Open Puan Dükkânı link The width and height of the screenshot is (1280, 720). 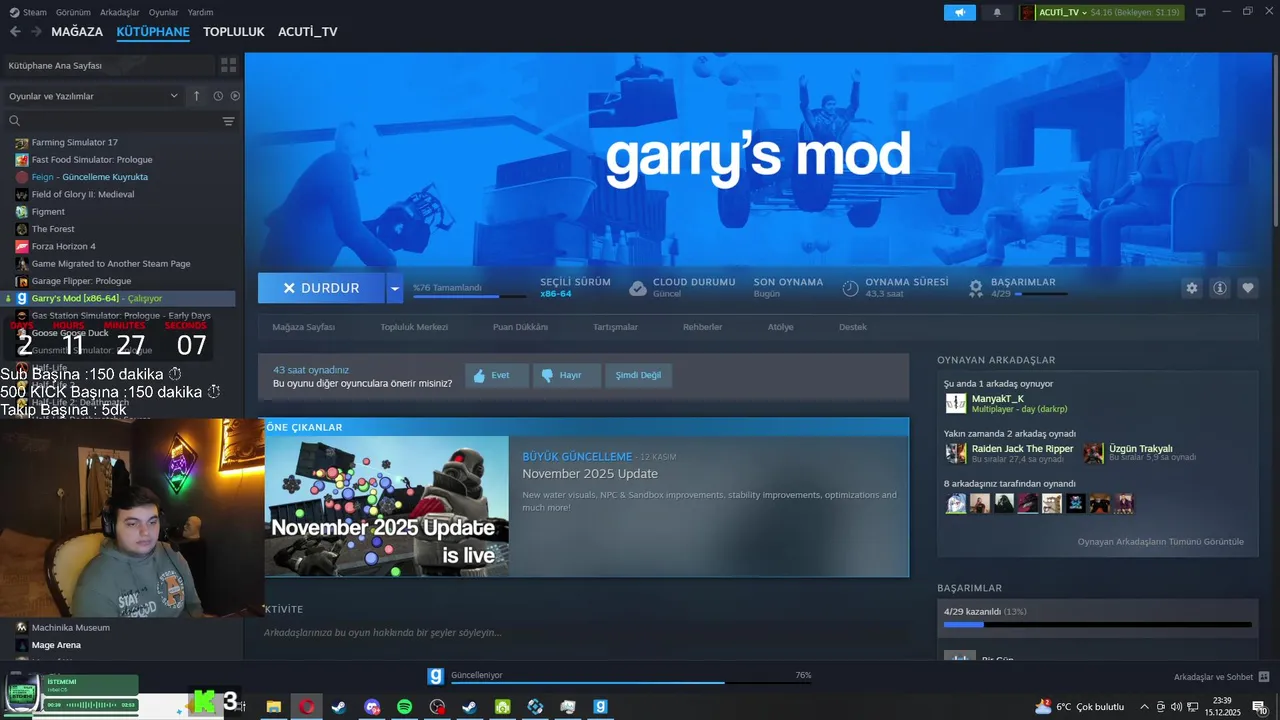(520, 327)
